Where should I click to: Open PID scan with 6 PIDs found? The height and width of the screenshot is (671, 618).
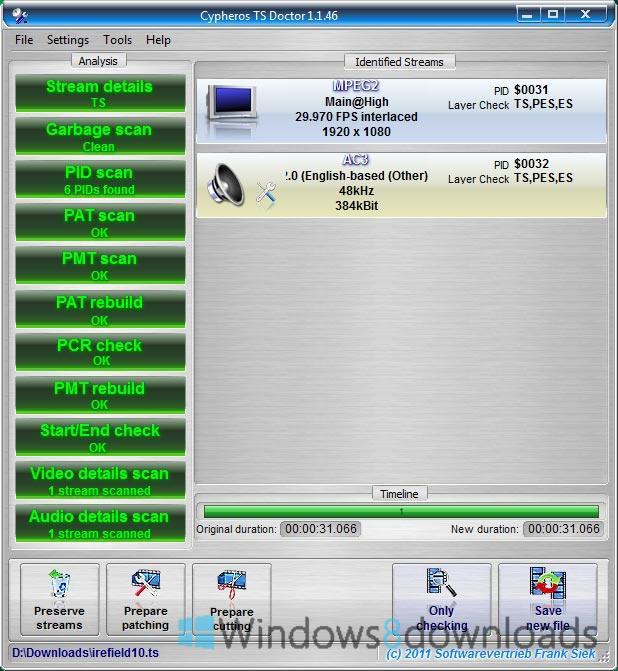point(100,179)
